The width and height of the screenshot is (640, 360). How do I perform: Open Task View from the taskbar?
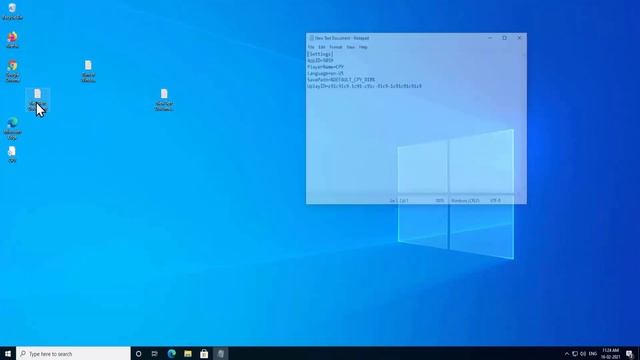pyautogui.click(x=155, y=353)
